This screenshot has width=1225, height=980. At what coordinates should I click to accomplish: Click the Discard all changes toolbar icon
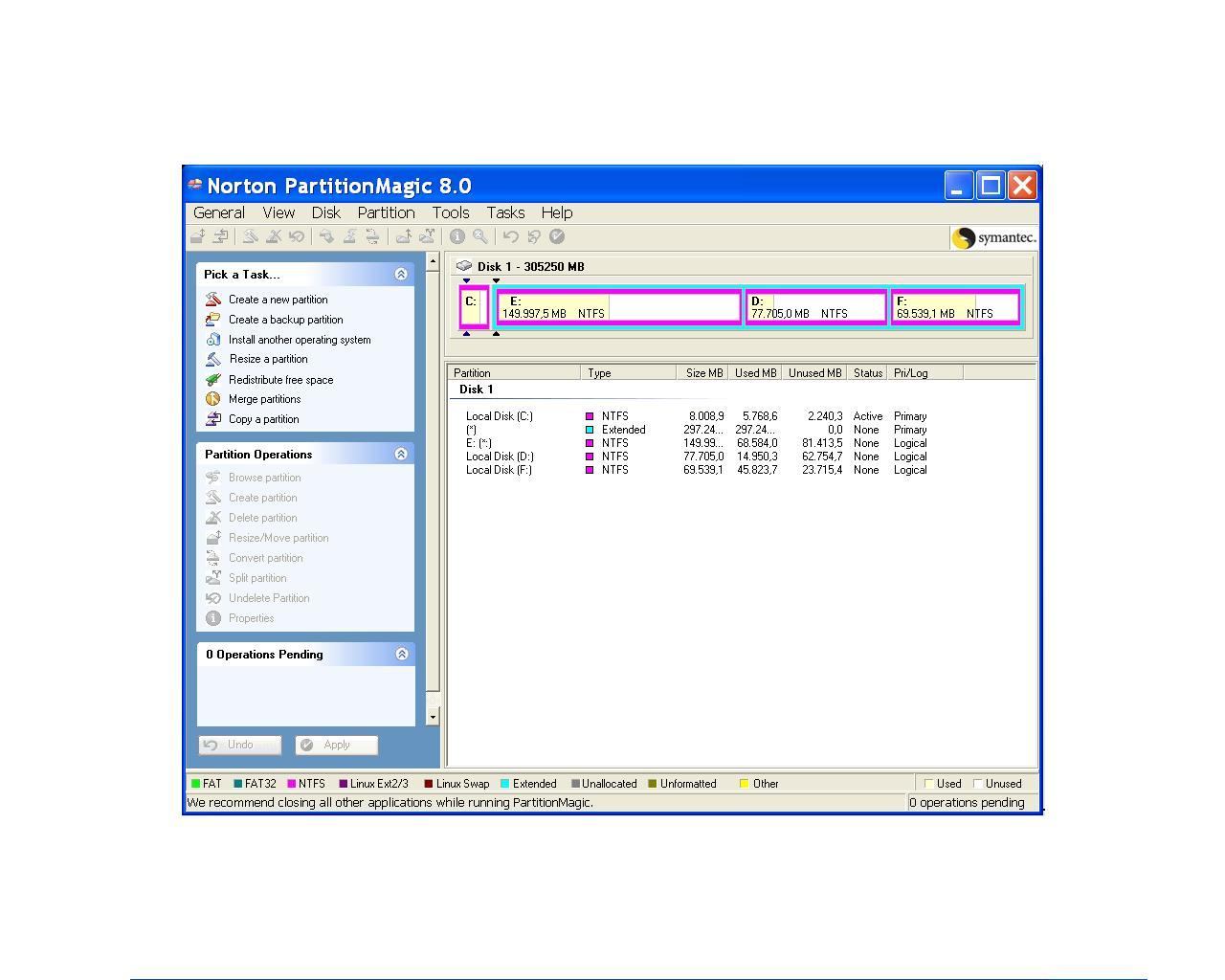pyautogui.click(x=533, y=236)
